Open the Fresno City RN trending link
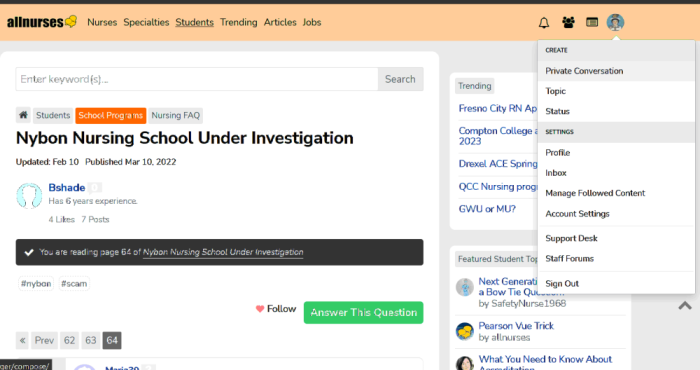The height and width of the screenshot is (370, 700). pyautogui.click(x=498, y=108)
